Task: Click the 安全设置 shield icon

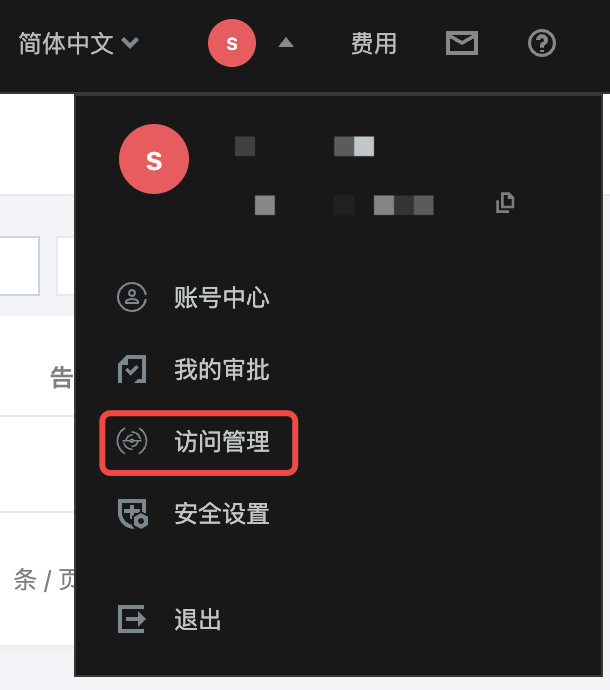Action: pyautogui.click(x=132, y=513)
